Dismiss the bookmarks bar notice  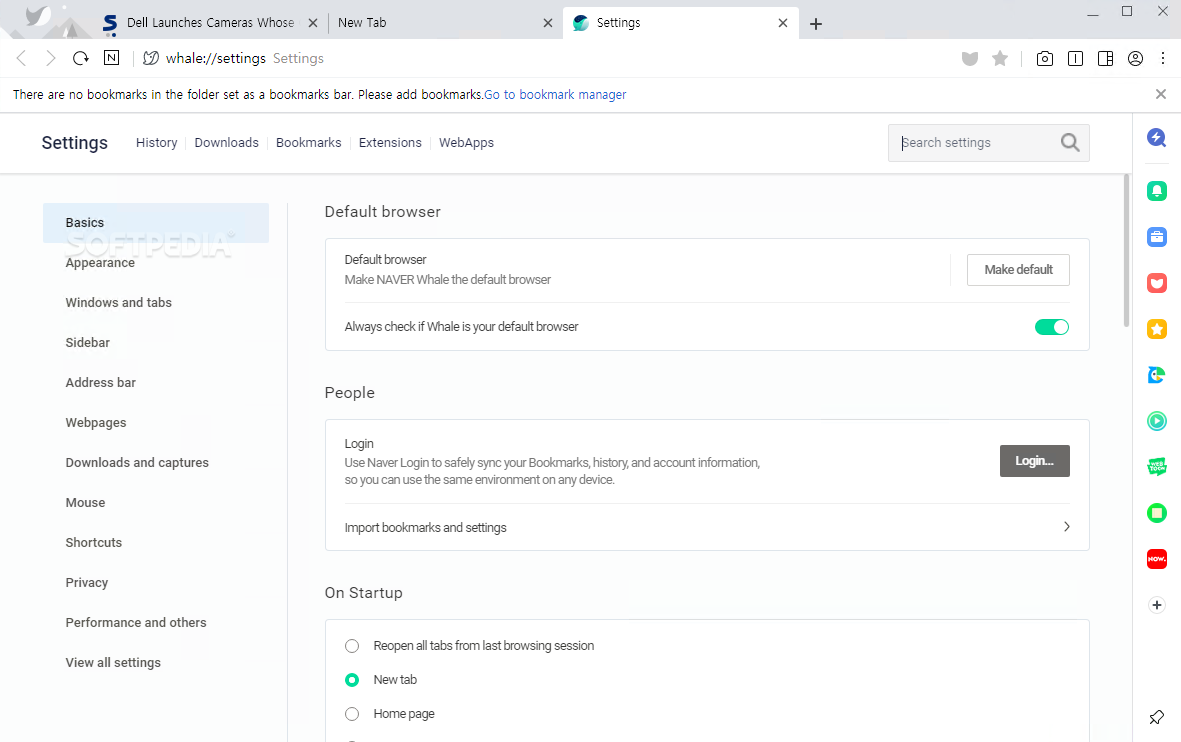pyautogui.click(x=1161, y=94)
